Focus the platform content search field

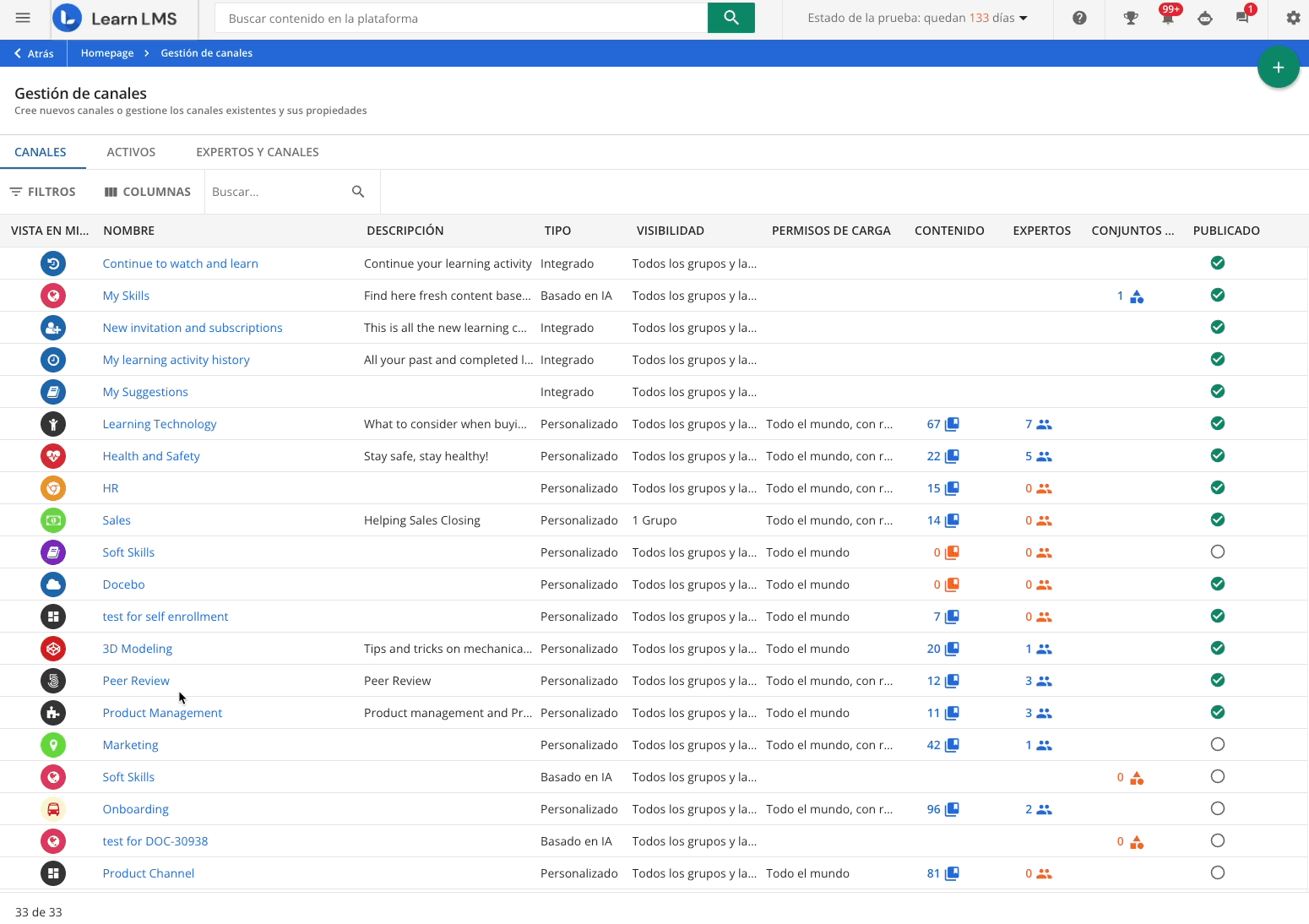[461, 18]
